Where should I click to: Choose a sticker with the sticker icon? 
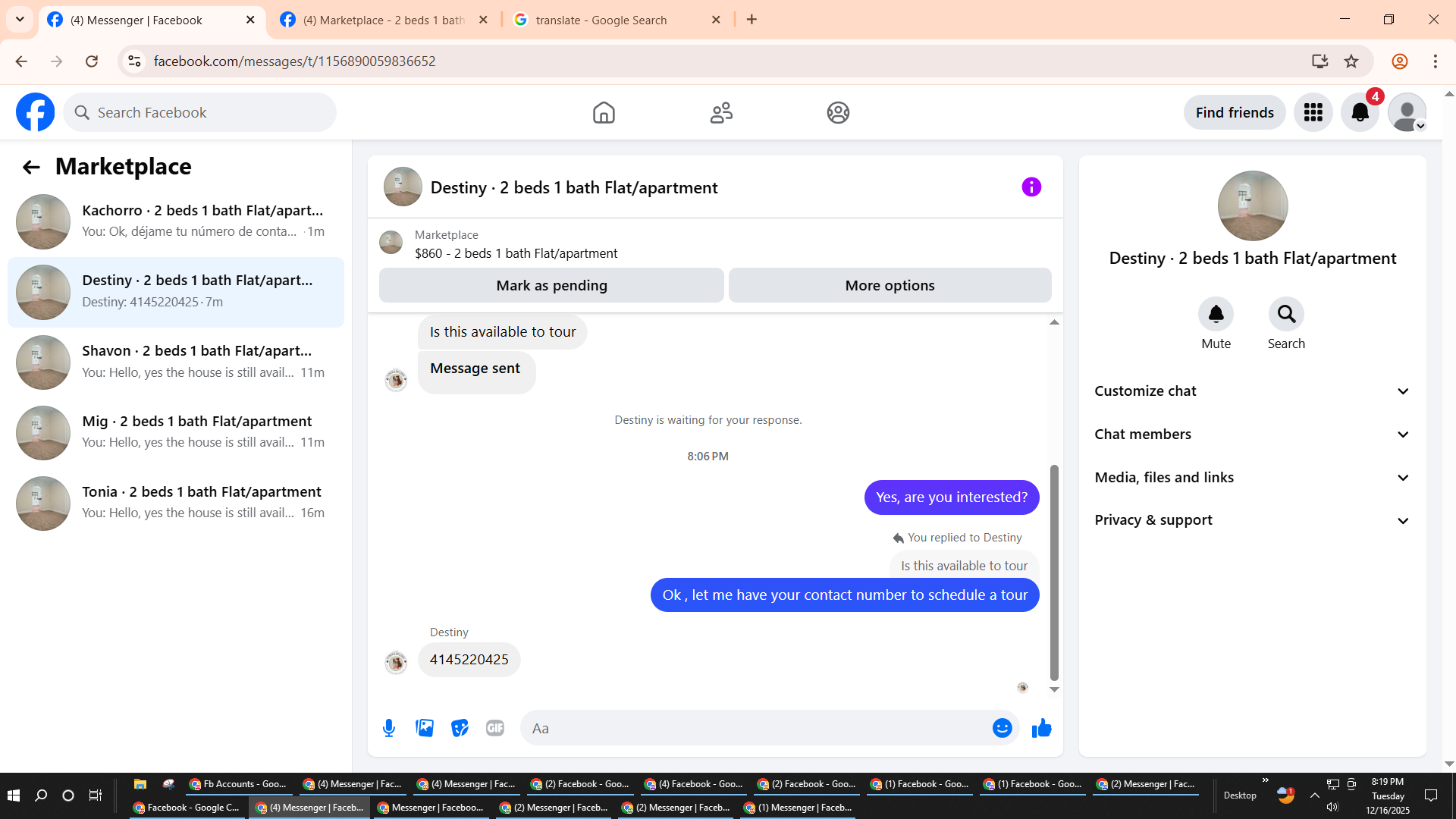point(460,728)
